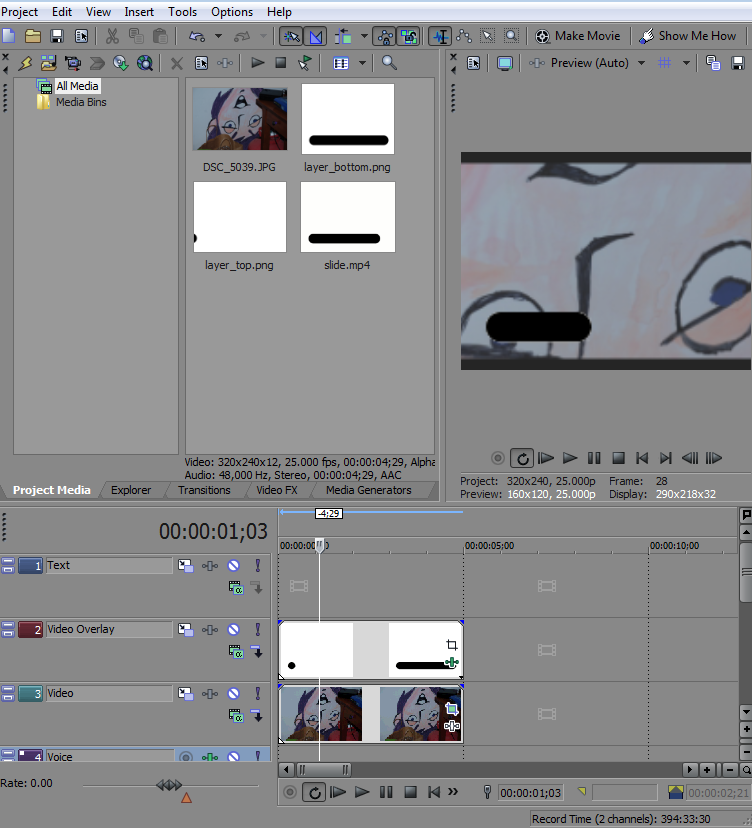Open the Views dropdown in Project Media
Screen dimensions: 752x828
[x=362, y=63]
